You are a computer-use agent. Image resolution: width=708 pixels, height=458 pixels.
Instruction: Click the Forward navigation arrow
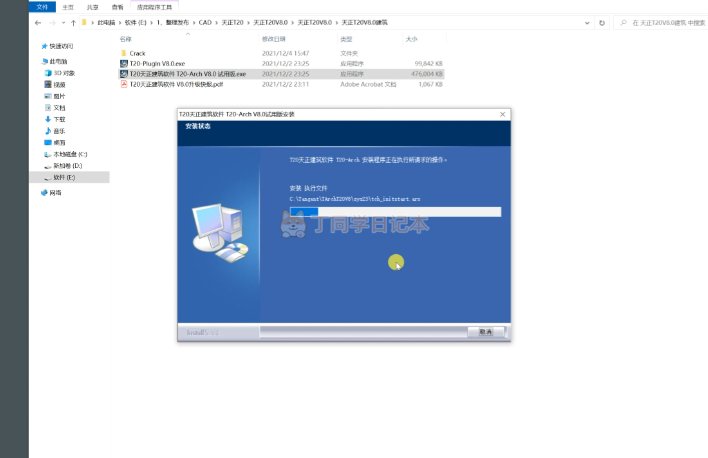tap(52, 23)
